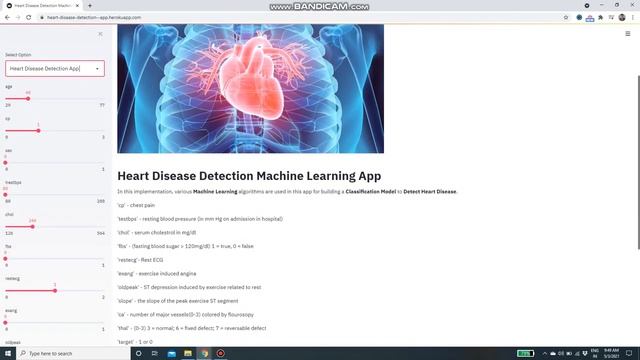Image resolution: width=640 pixels, height=360 pixels.
Task: Click the Windows taskbar search box
Action: click(x=73, y=353)
